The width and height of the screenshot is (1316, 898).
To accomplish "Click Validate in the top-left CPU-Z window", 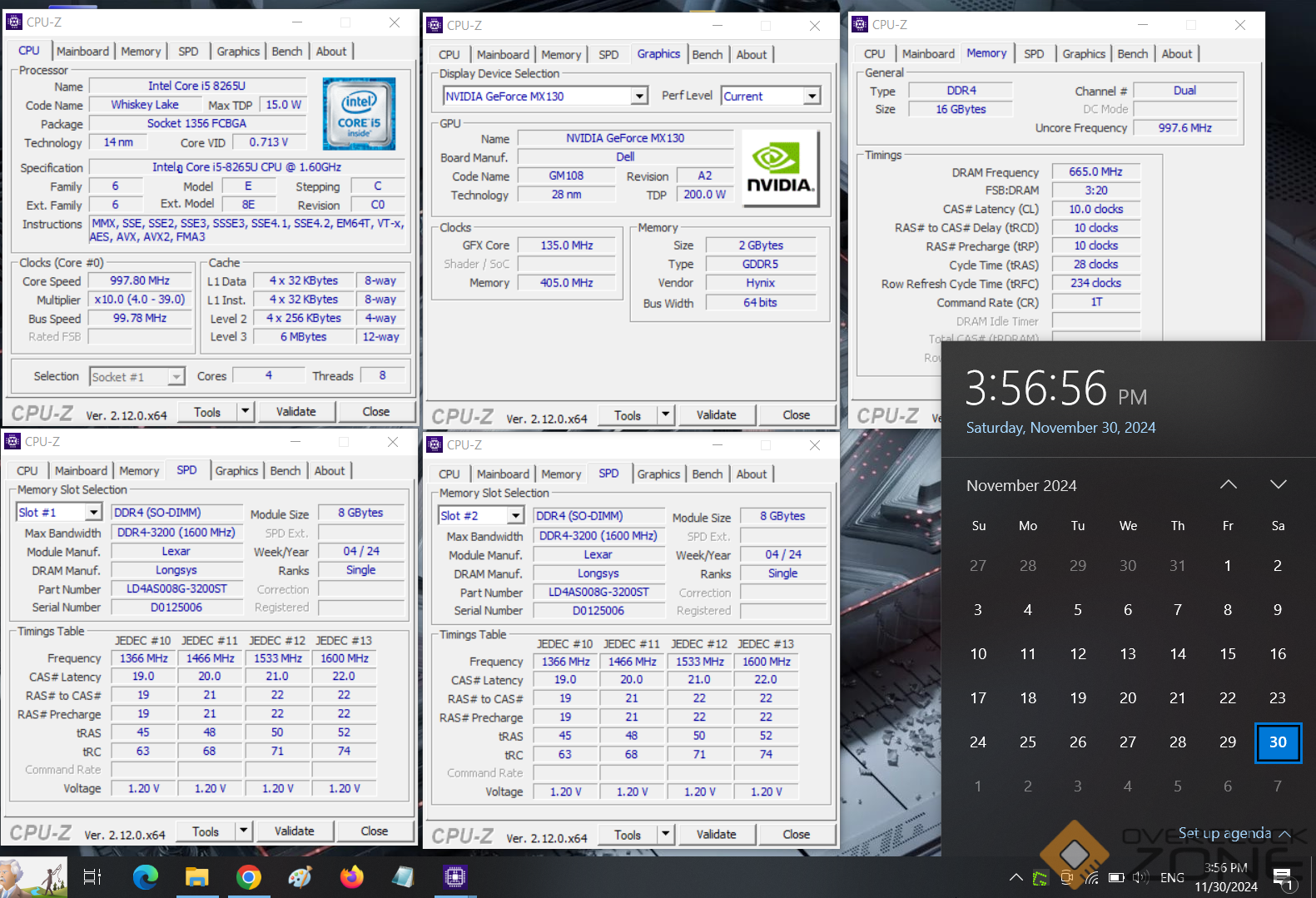I will click(295, 411).
